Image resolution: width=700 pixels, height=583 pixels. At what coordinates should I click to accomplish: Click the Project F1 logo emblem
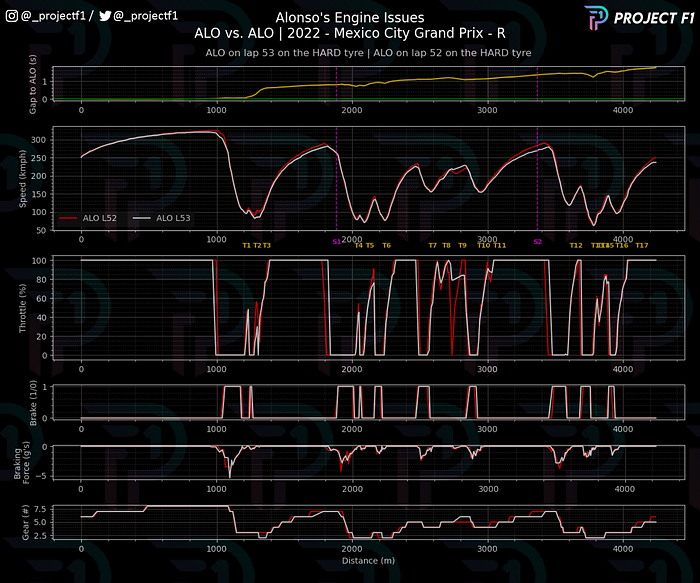tap(596, 18)
